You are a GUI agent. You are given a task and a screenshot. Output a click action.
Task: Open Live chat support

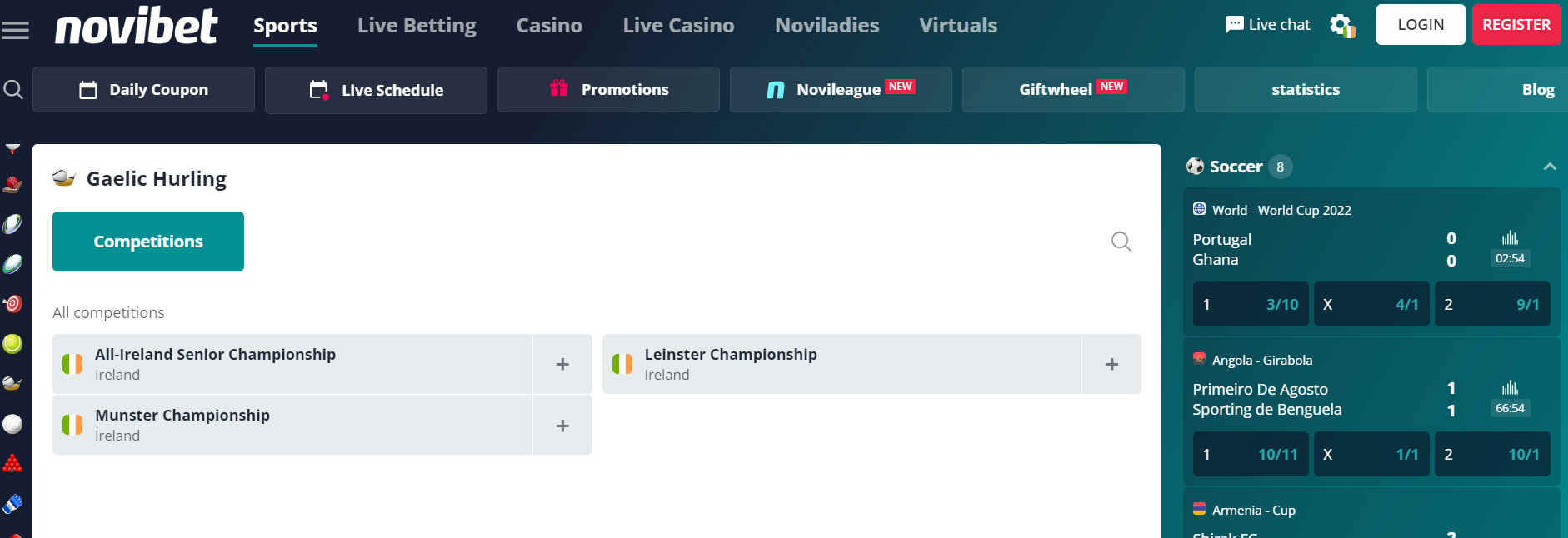click(1268, 25)
